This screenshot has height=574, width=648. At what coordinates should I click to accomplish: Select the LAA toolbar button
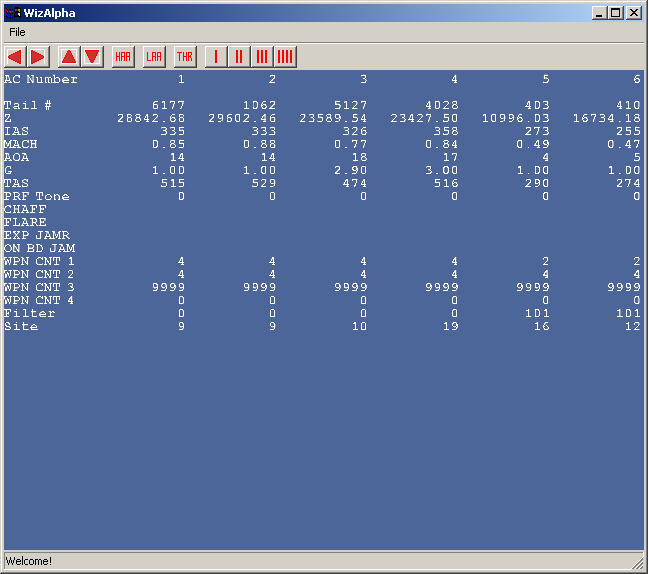coord(154,57)
